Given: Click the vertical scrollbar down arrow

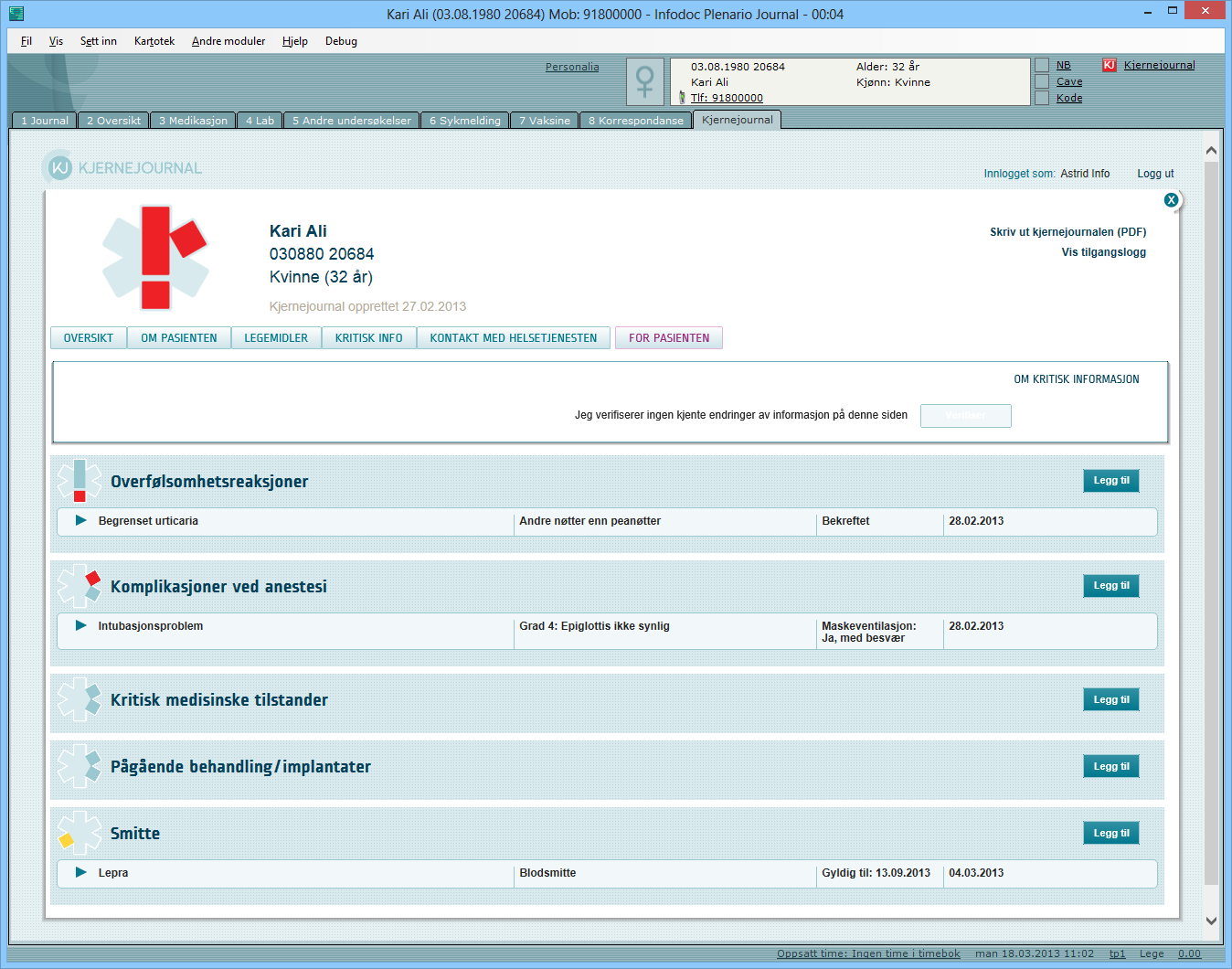Looking at the screenshot, I should [1212, 921].
